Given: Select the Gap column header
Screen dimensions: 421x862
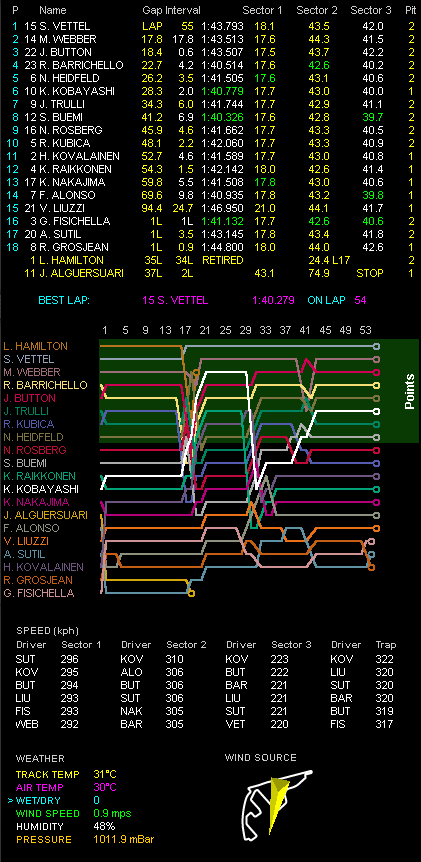Looking at the screenshot, I should tap(152, 10).
